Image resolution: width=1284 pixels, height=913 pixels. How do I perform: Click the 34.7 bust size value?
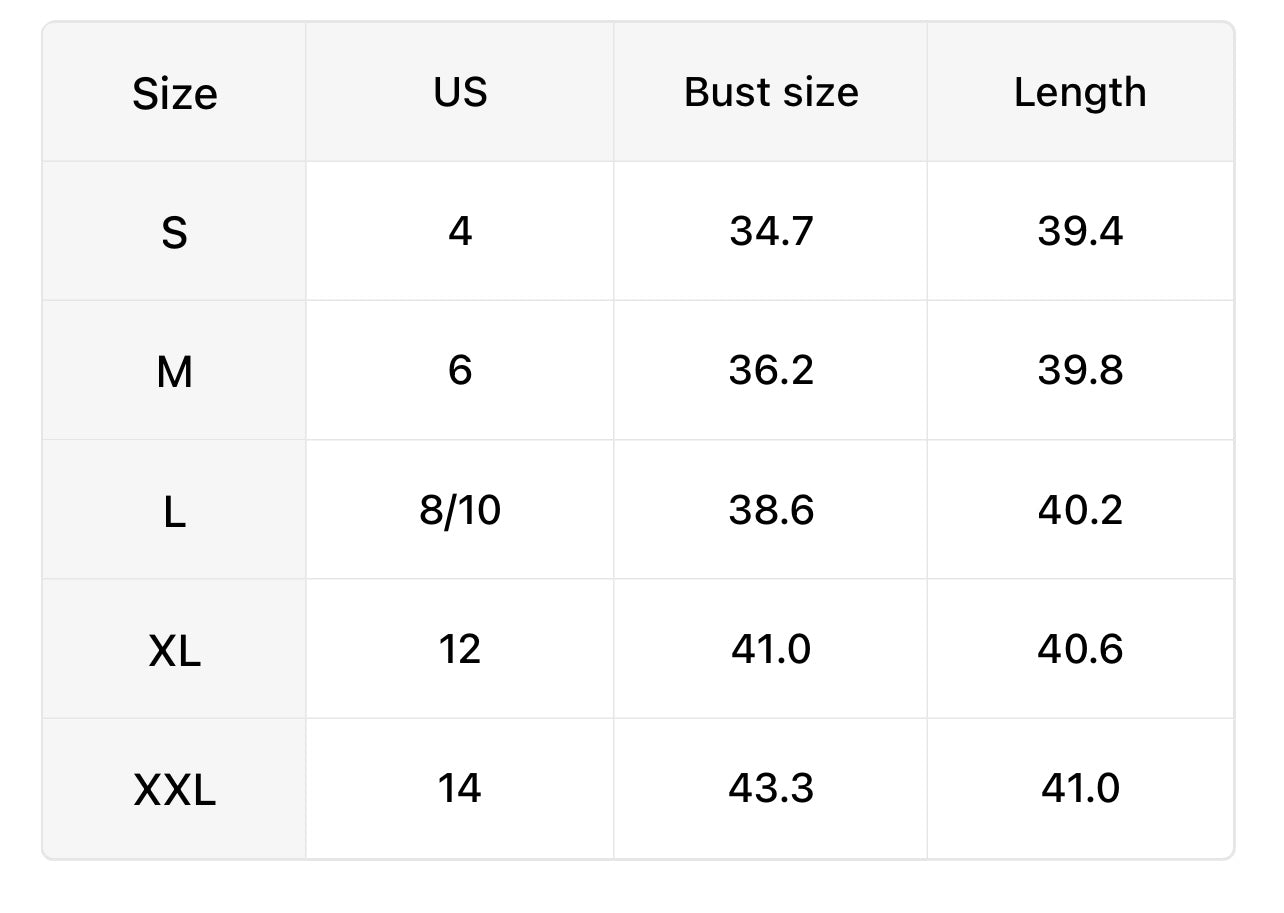[771, 231]
